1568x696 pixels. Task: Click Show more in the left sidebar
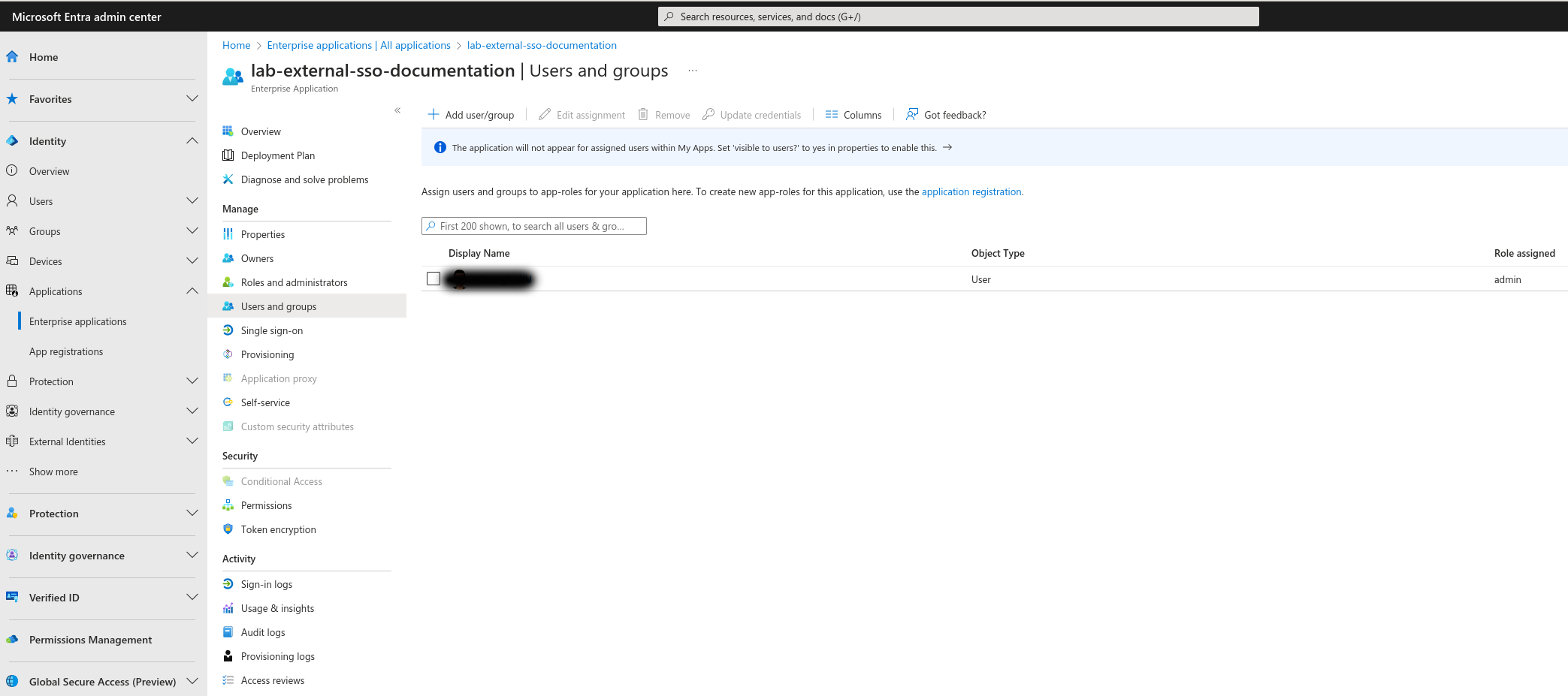pyautogui.click(x=53, y=472)
